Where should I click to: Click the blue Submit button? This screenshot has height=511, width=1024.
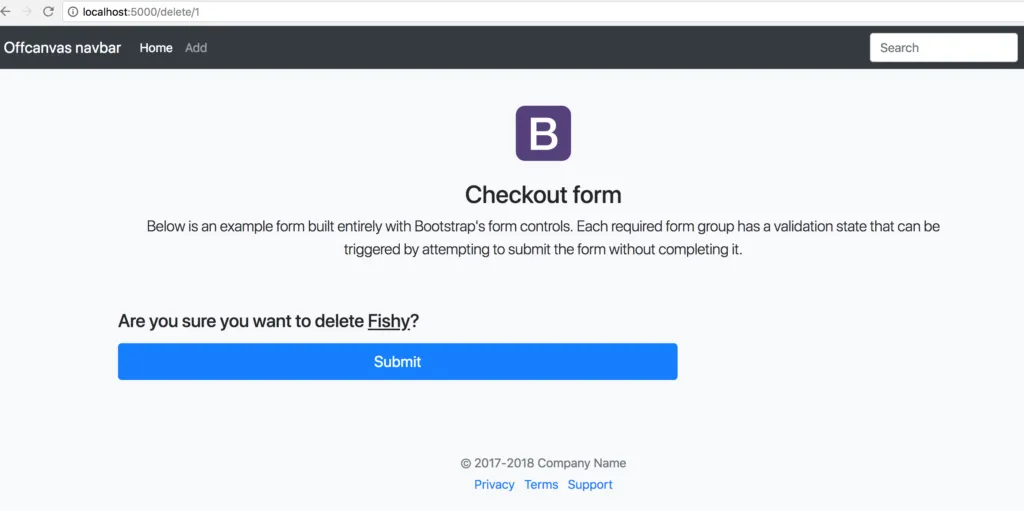(398, 361)
